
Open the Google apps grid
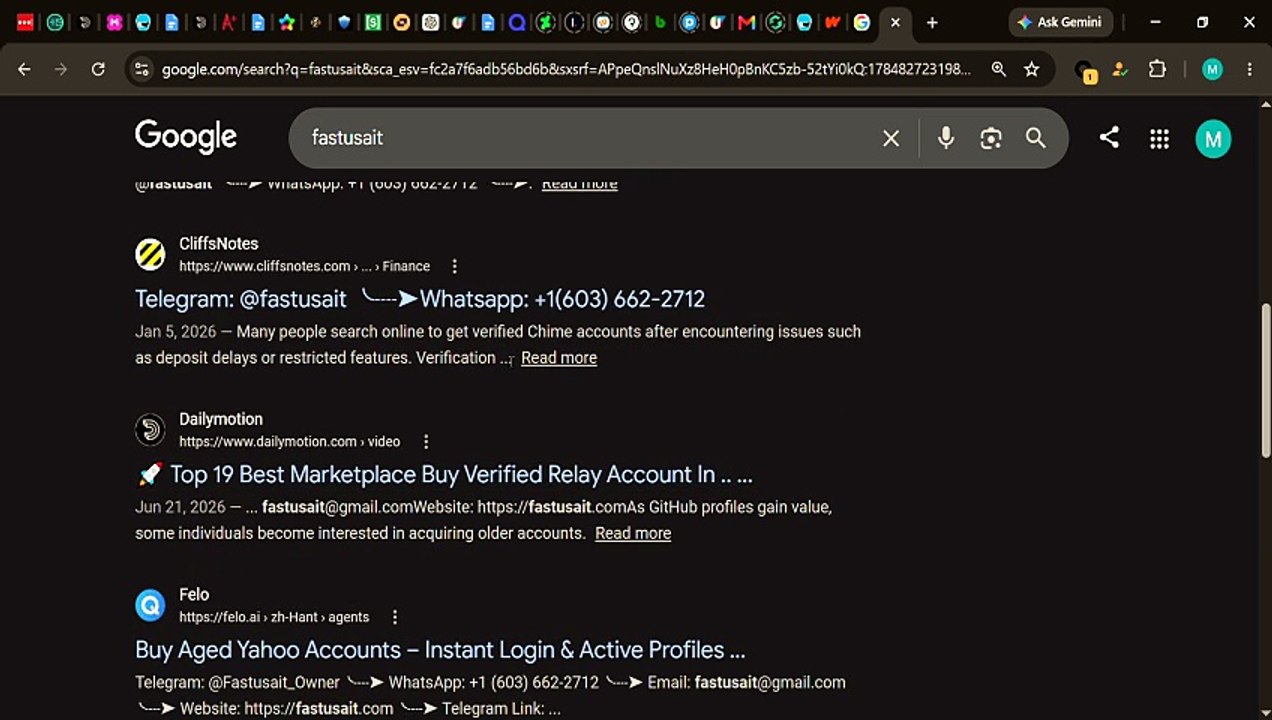pos(1159,139)
